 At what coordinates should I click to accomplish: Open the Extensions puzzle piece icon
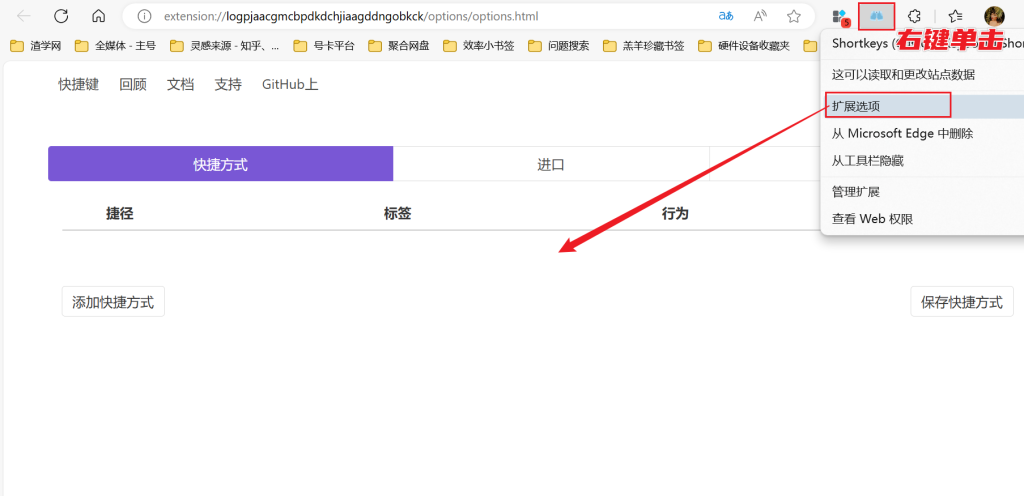coord(913,16)
